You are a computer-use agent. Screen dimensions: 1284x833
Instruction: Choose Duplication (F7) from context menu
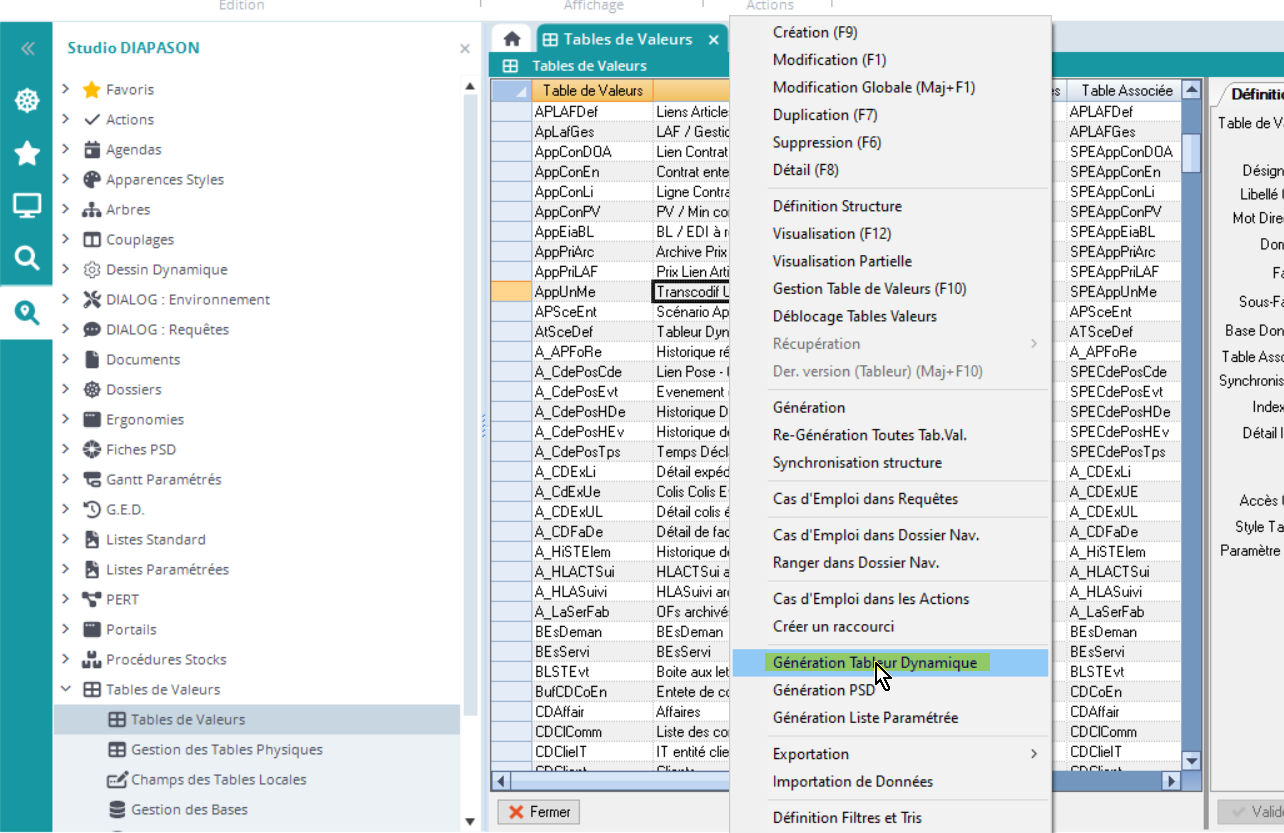[x=825, y=115]
